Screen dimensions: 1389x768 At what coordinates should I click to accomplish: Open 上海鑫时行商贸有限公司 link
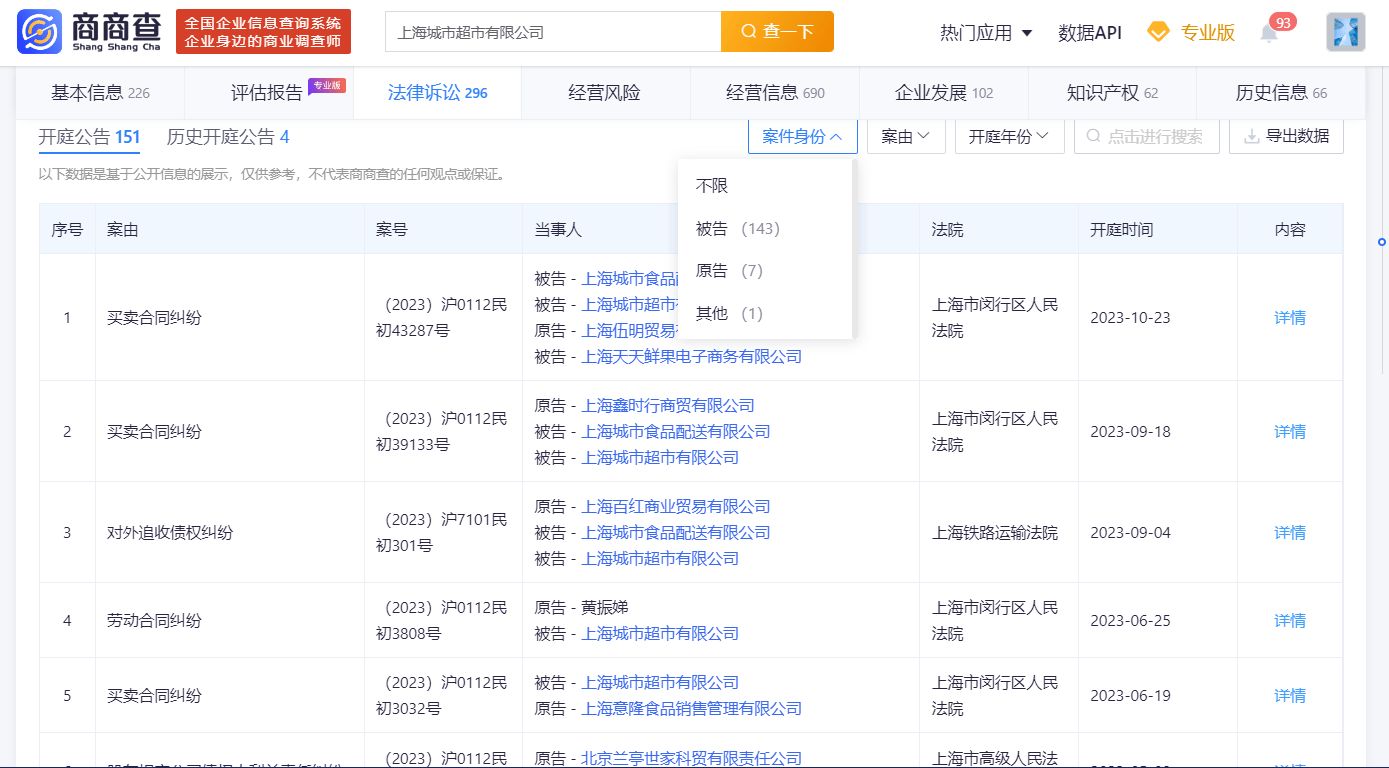coord(668,406)
